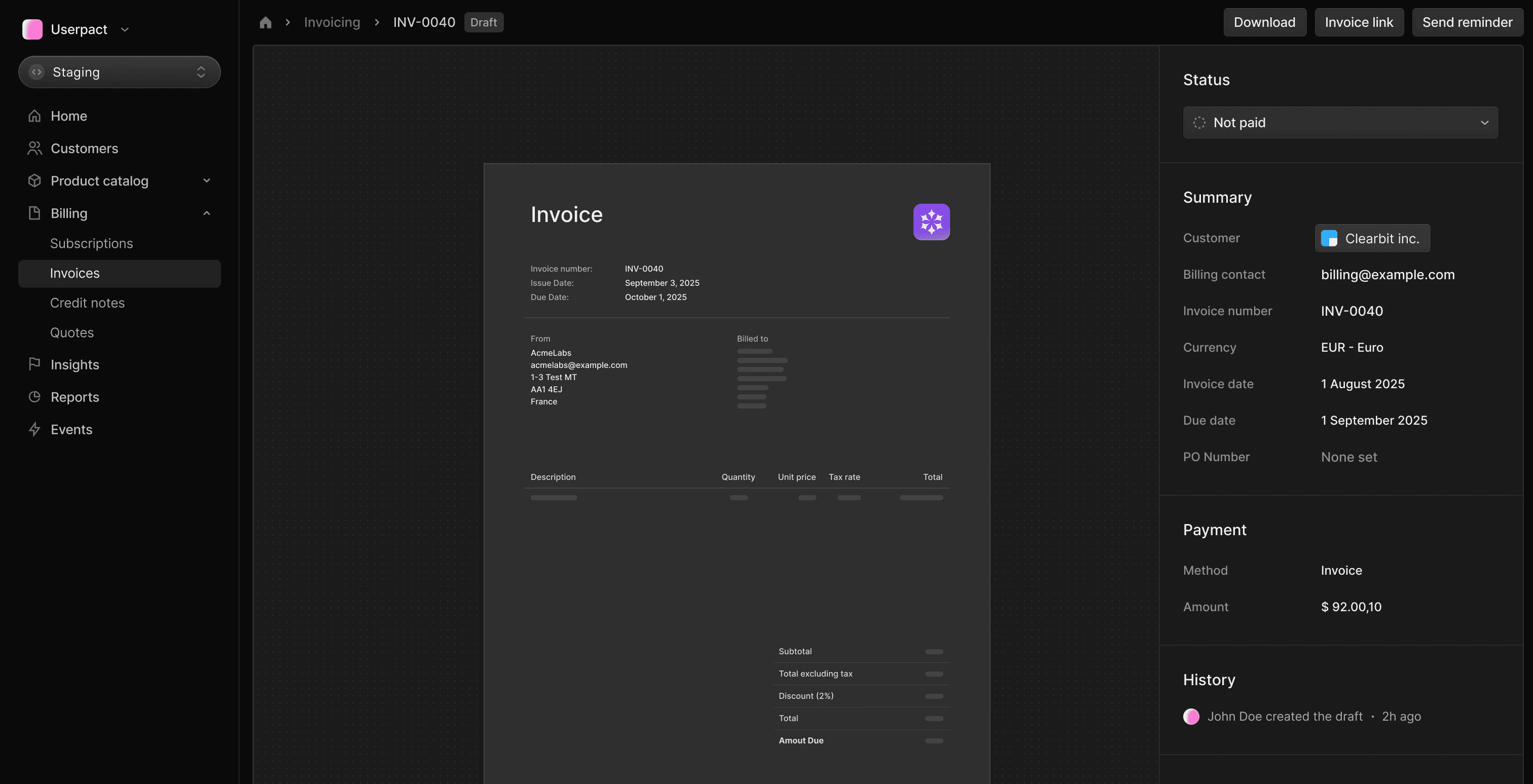Expand the Product catalog section

click(x=206, y=181)
